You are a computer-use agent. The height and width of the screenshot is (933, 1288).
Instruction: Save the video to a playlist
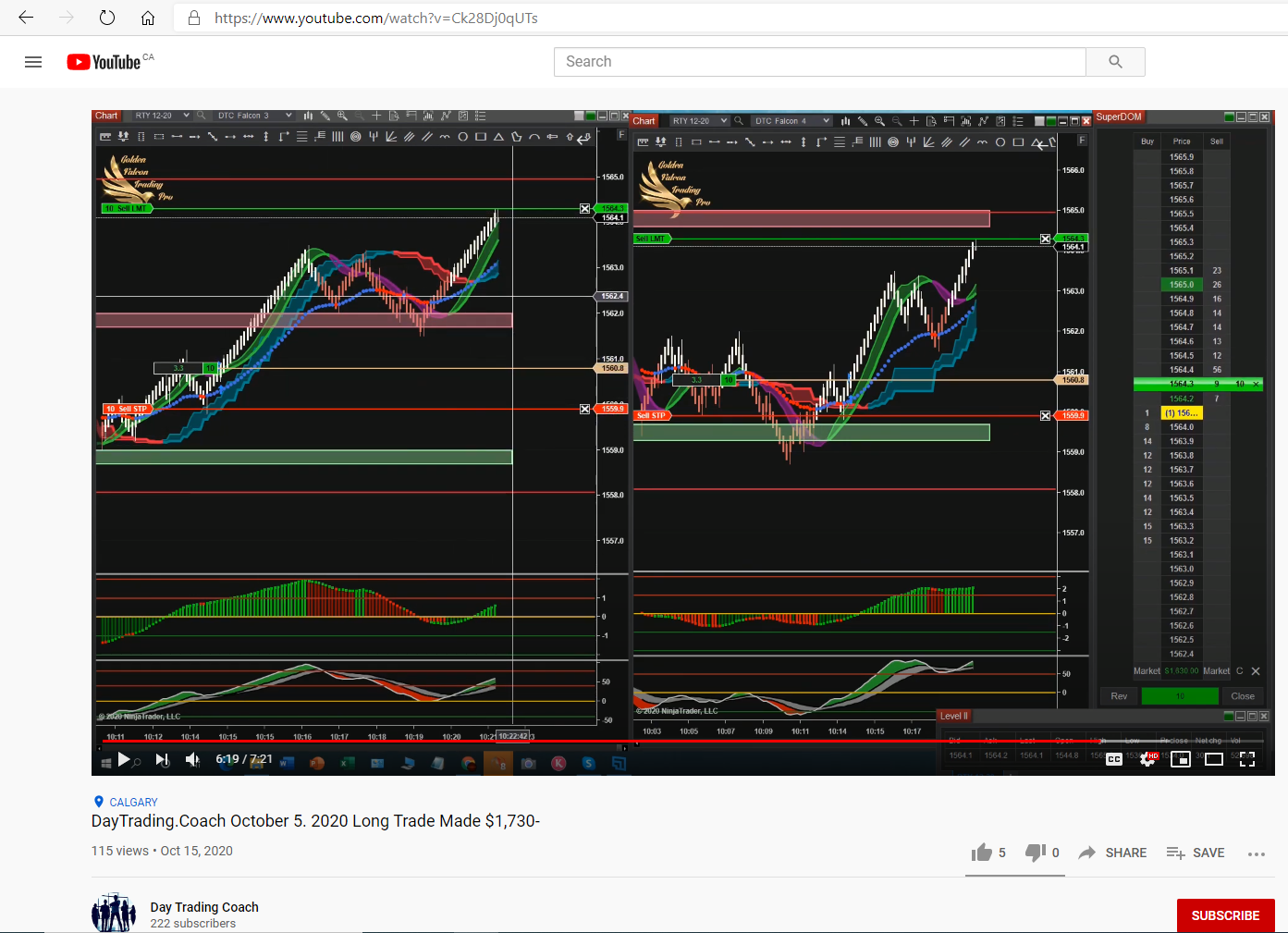pos(1196,853)
